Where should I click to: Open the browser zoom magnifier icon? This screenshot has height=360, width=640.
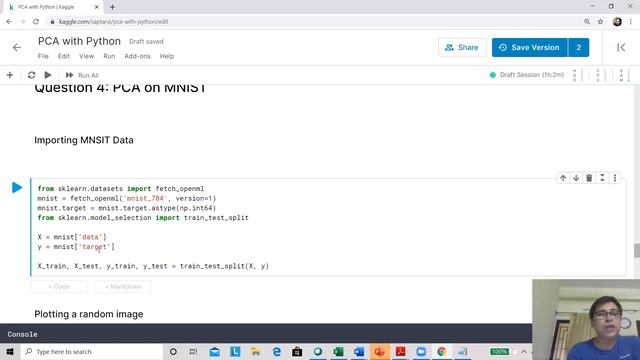click(x=587, y=22)
